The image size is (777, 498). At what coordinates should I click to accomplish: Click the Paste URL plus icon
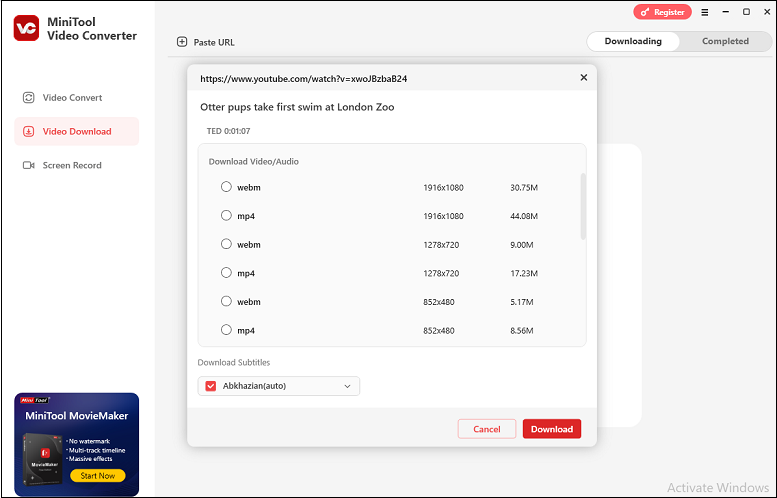[182, 42]
